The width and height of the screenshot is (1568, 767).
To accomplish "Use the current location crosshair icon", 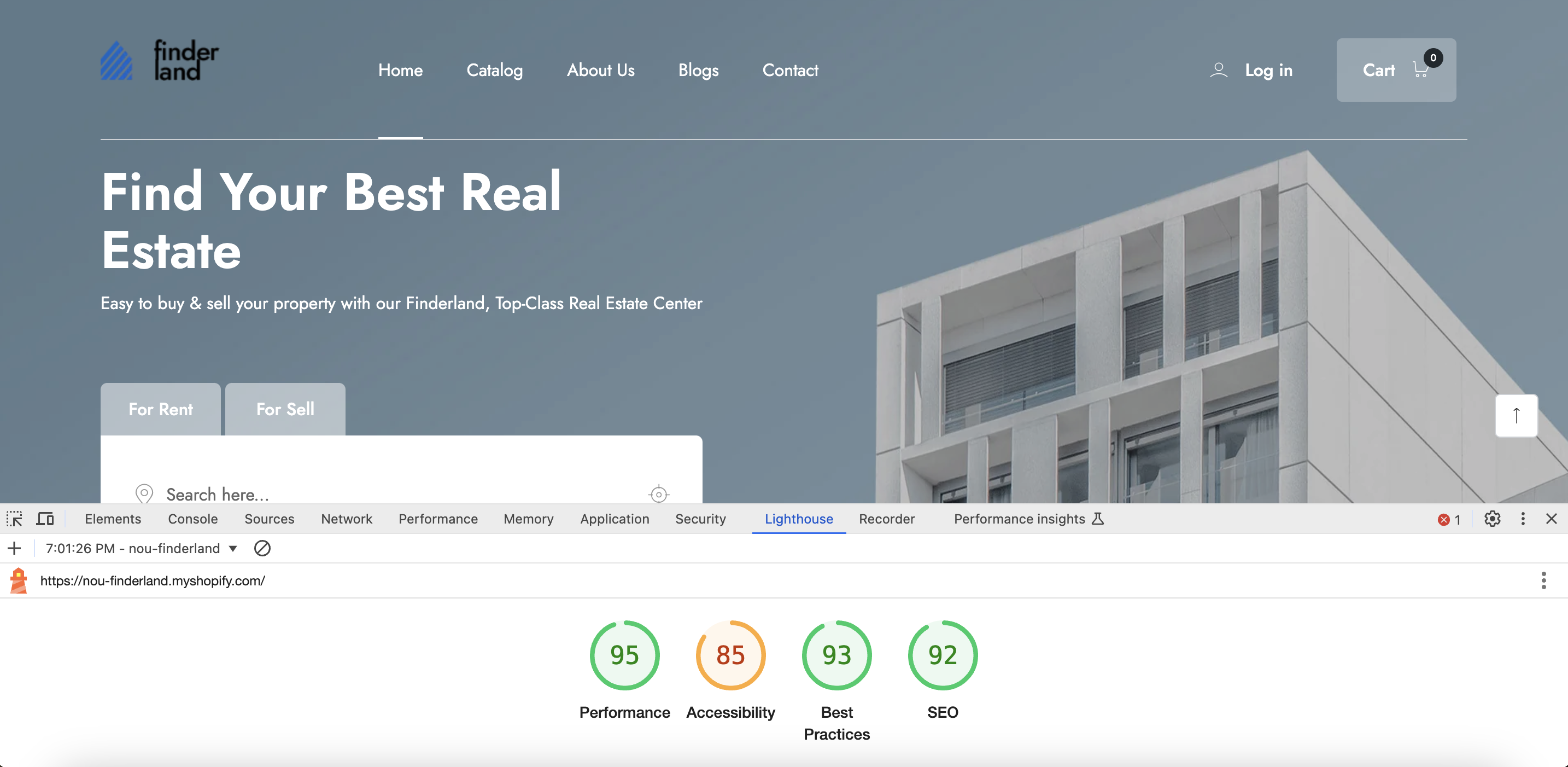I will tap(659, 494).
